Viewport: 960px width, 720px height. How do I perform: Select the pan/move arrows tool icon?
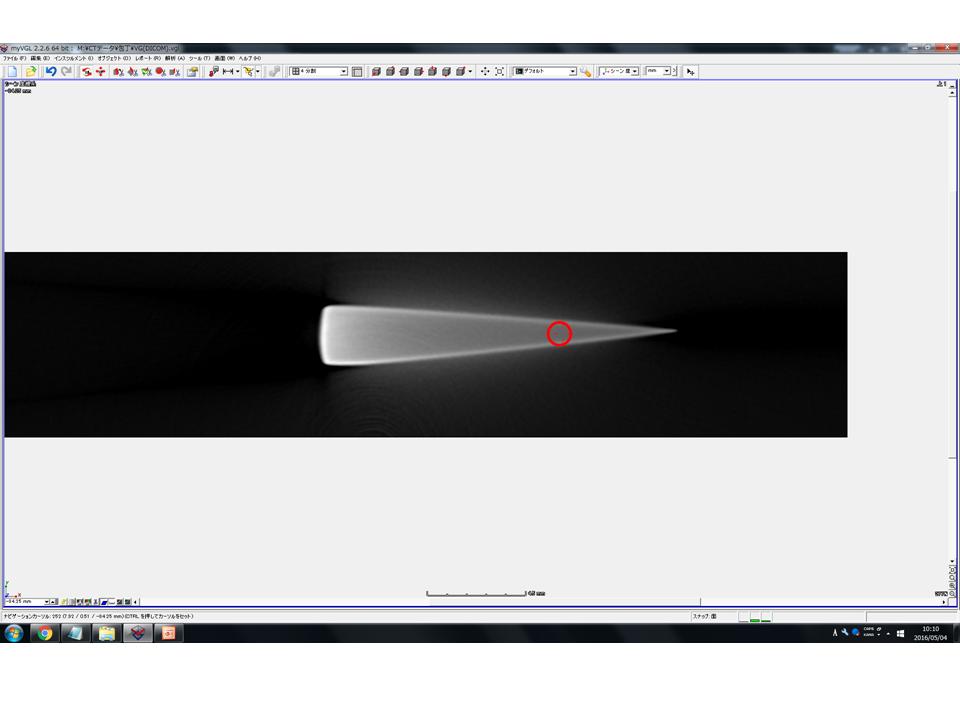pyautogui.click(x=485, y=72)
